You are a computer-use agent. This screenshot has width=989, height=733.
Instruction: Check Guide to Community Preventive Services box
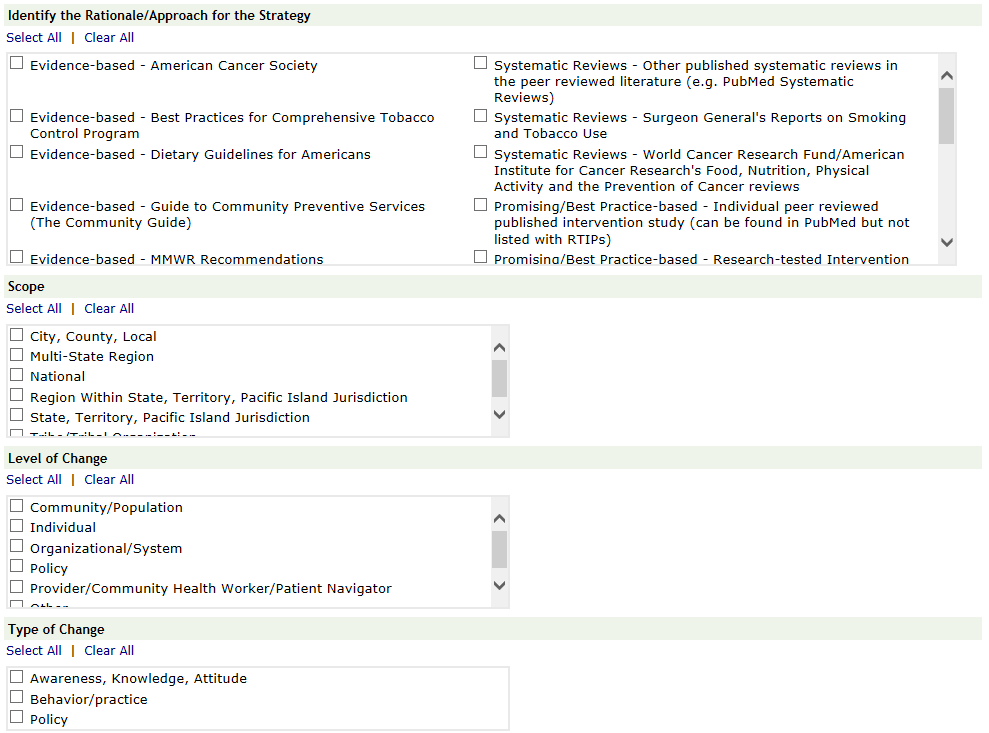click(17, 205)
